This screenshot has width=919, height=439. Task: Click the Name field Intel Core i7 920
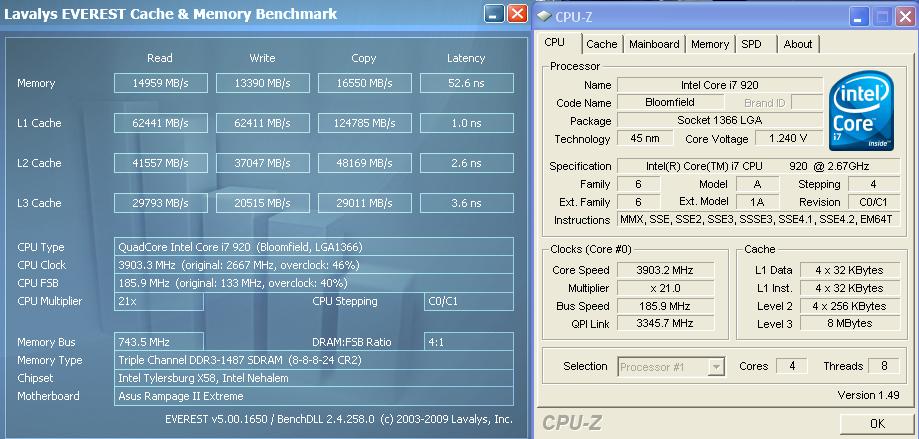pyautogui.click(x=720, y=85)
